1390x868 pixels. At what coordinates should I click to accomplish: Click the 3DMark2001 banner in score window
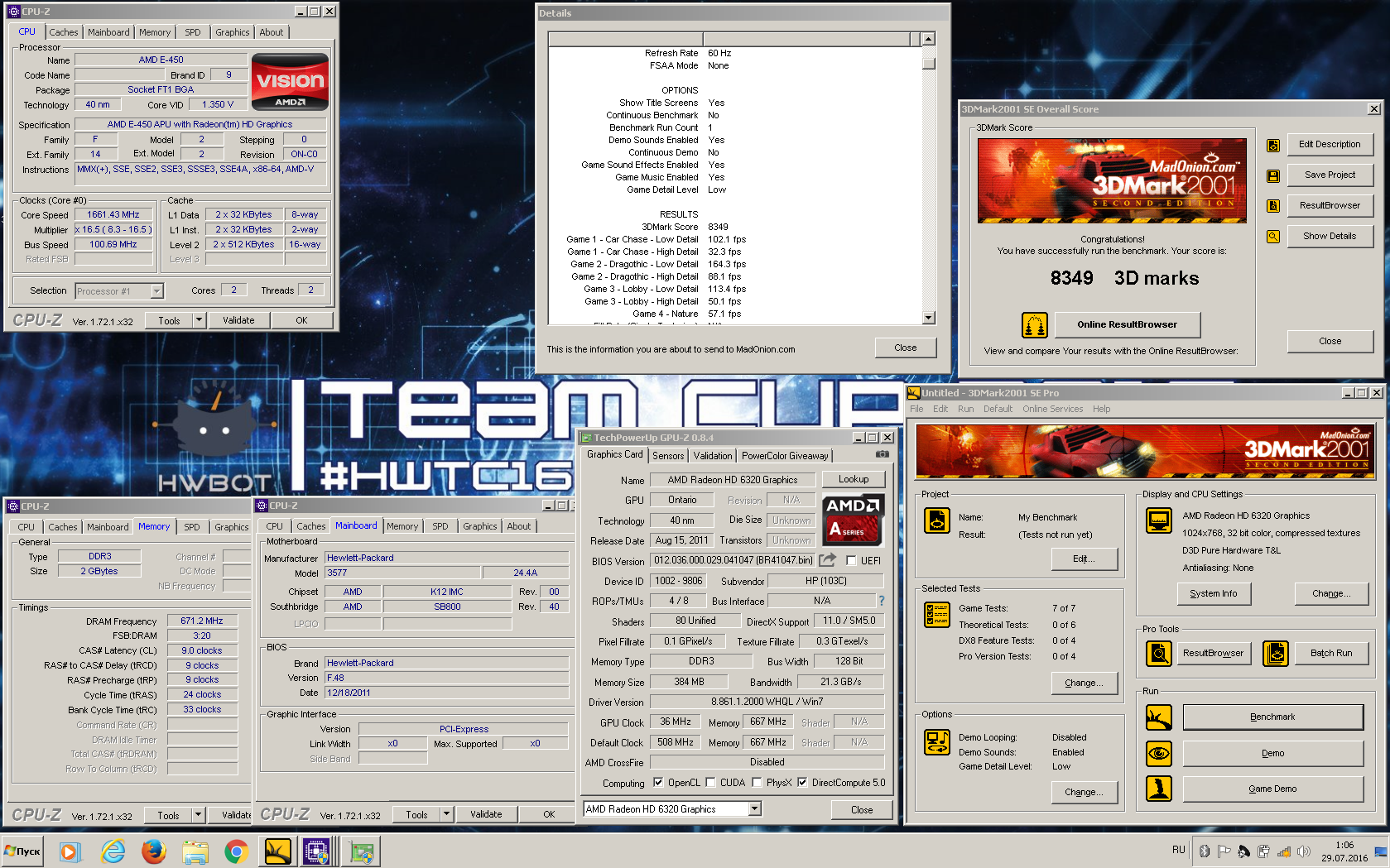click(1112, 180)
